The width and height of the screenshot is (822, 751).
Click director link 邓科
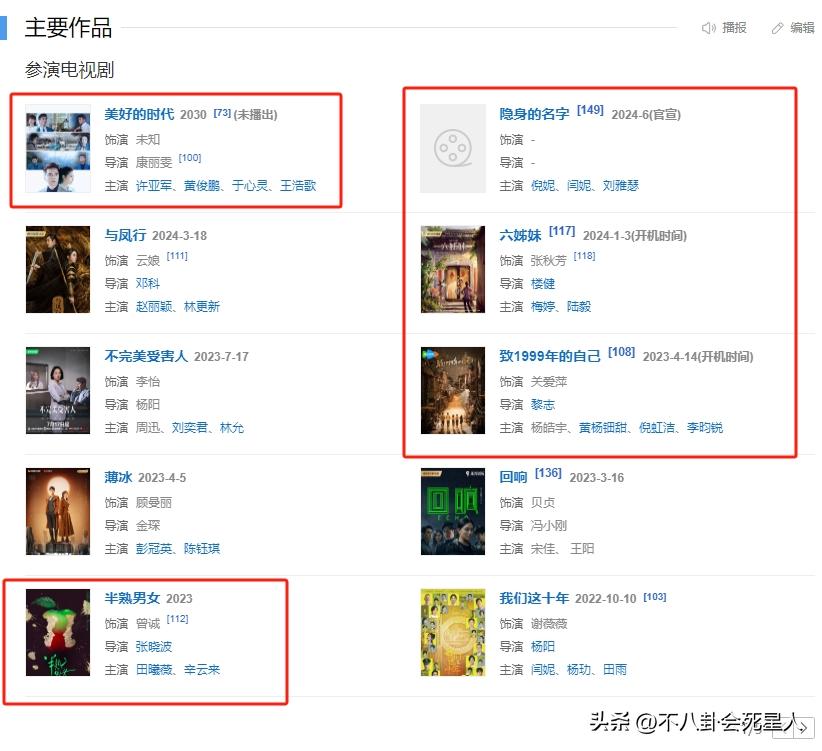coord(148,284)
